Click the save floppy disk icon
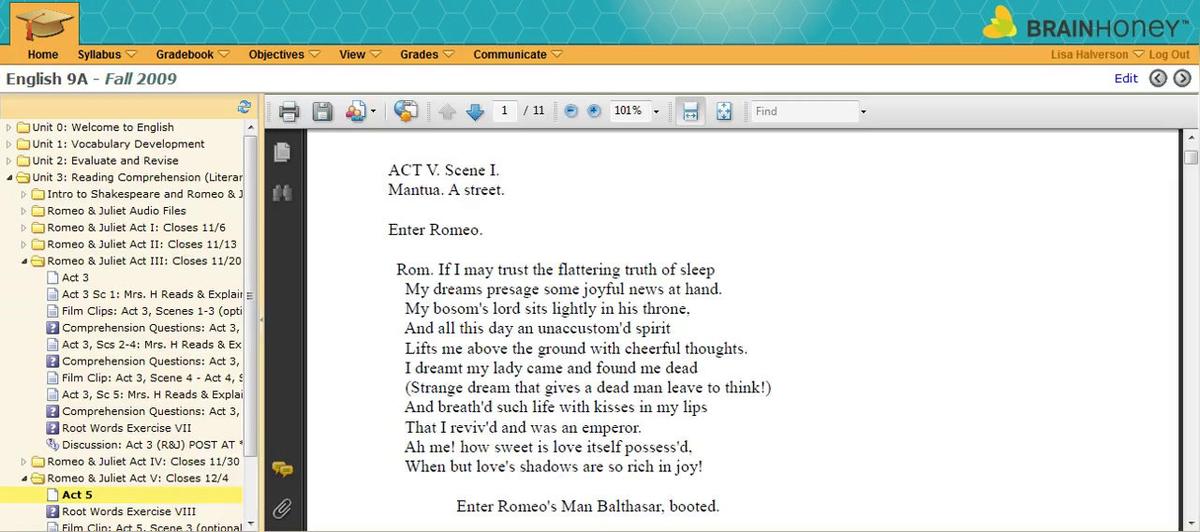 [322, 111]
